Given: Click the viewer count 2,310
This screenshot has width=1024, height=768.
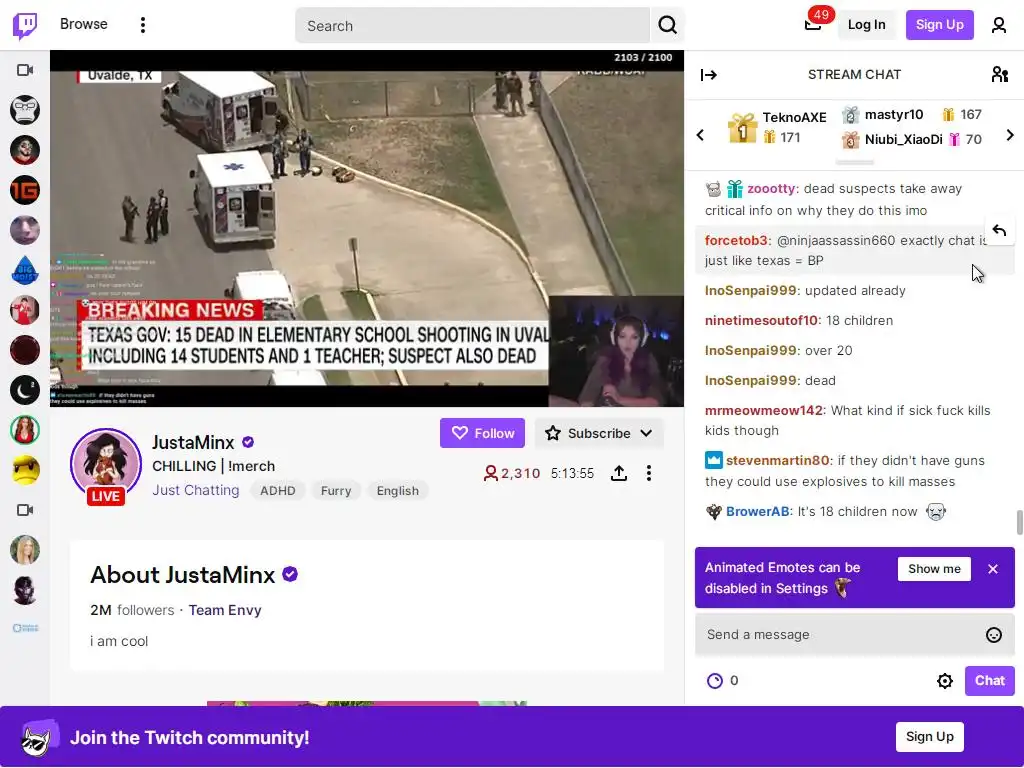Looking at the screenshot, I should pyautogui.click(x=512, y=473).
